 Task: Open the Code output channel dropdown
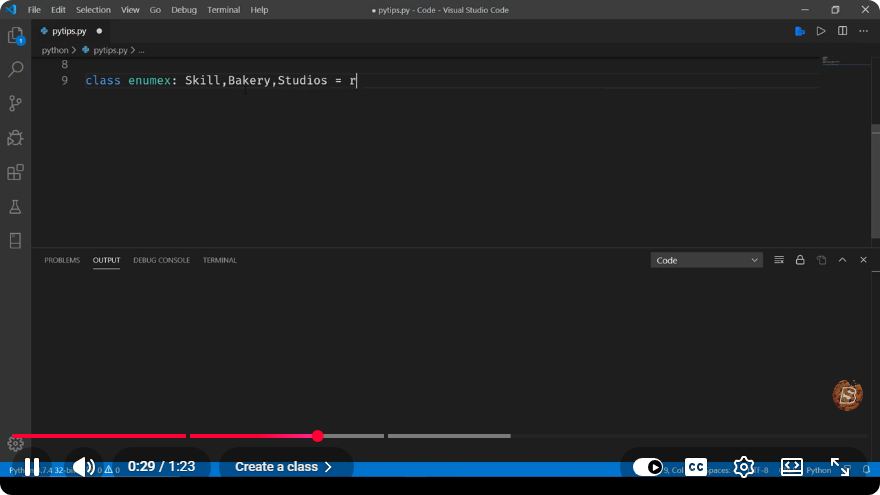coord(707,260)
